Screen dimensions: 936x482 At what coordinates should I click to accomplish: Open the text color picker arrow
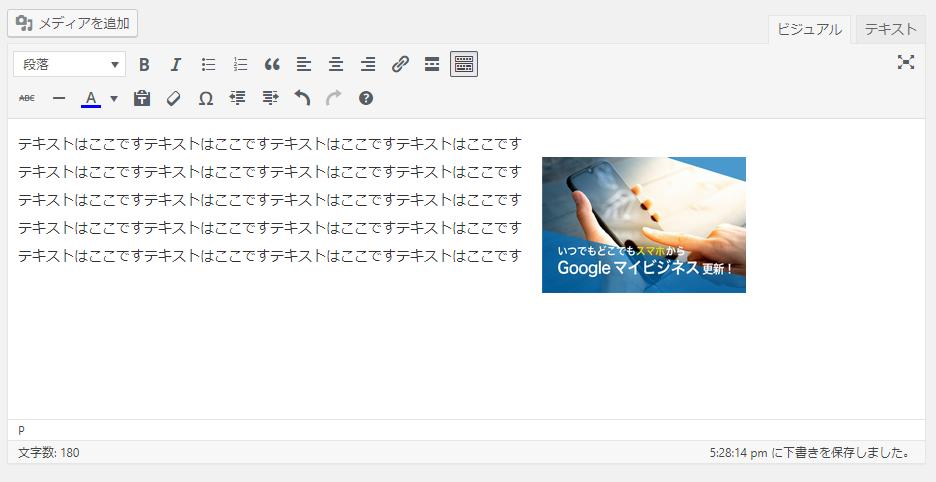[113, 99]
